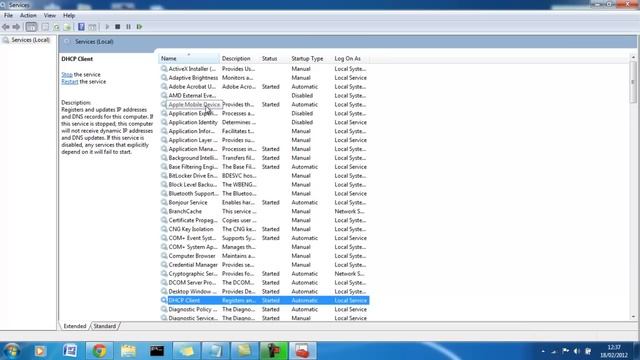Open Help via the blue question-mark icon
This screenshot has height=360, width=640.
point(81,27)
